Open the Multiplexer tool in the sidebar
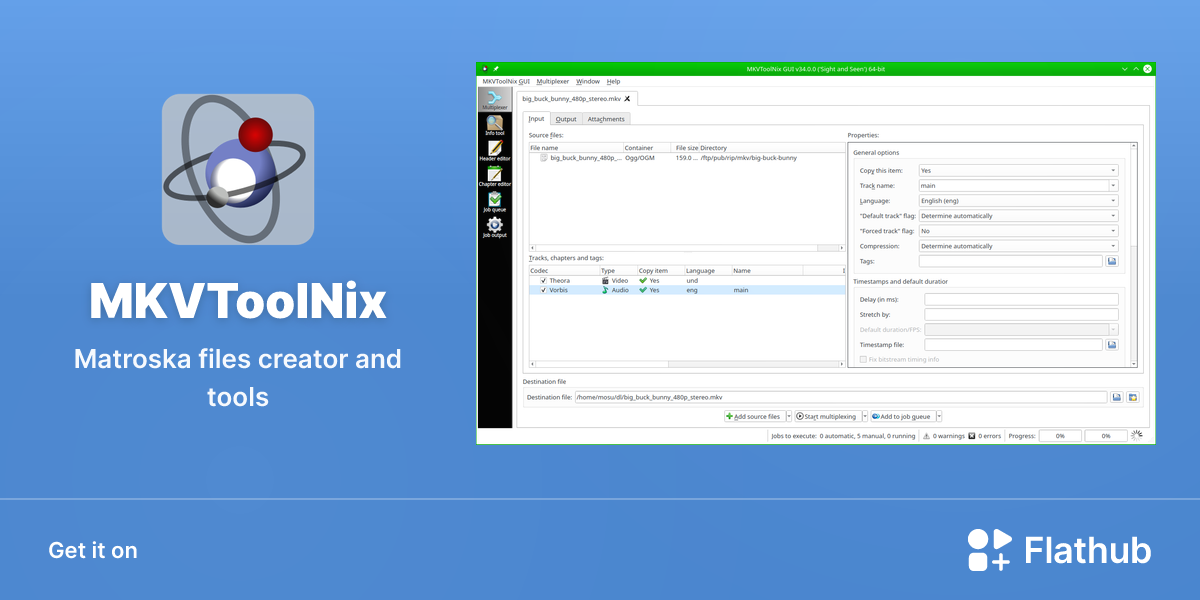 (x=494, y=100)
